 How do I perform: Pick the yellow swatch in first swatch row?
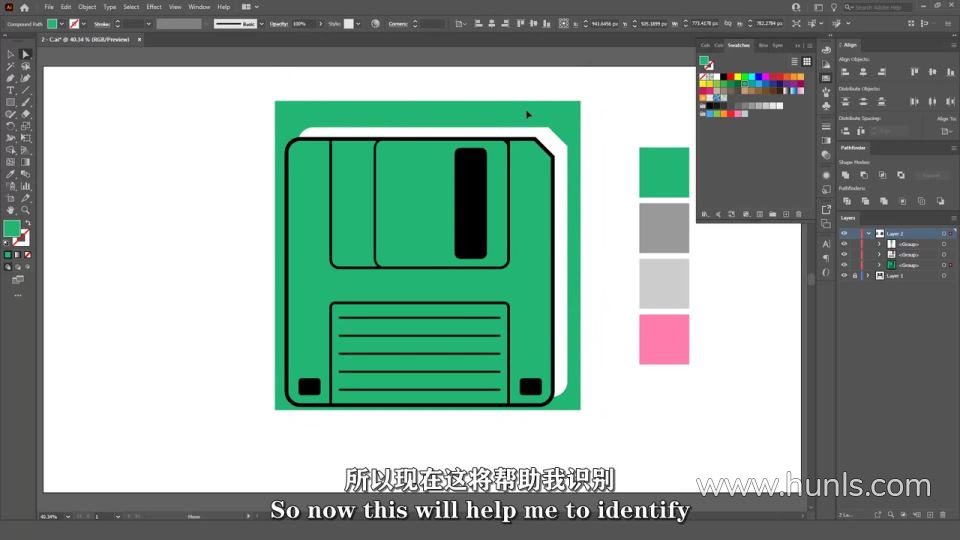[x=738, y=77]
